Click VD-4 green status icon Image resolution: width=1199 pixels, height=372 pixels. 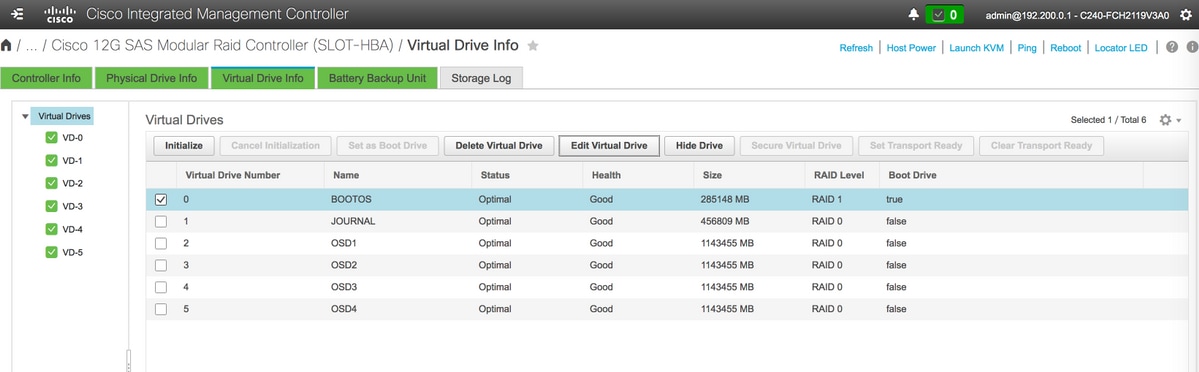[51, 229]
